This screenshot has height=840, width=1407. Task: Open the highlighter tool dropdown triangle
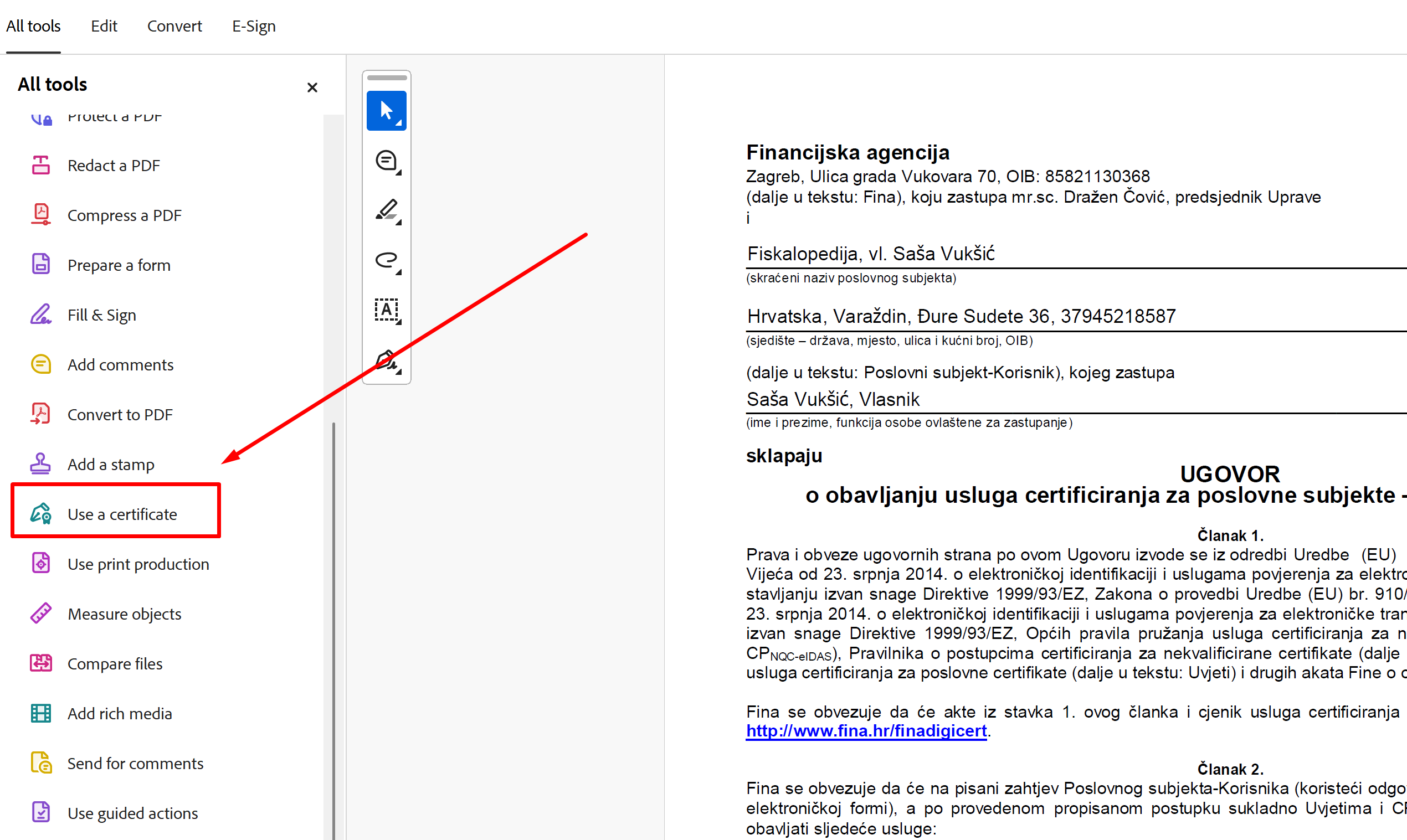[400, 223]
